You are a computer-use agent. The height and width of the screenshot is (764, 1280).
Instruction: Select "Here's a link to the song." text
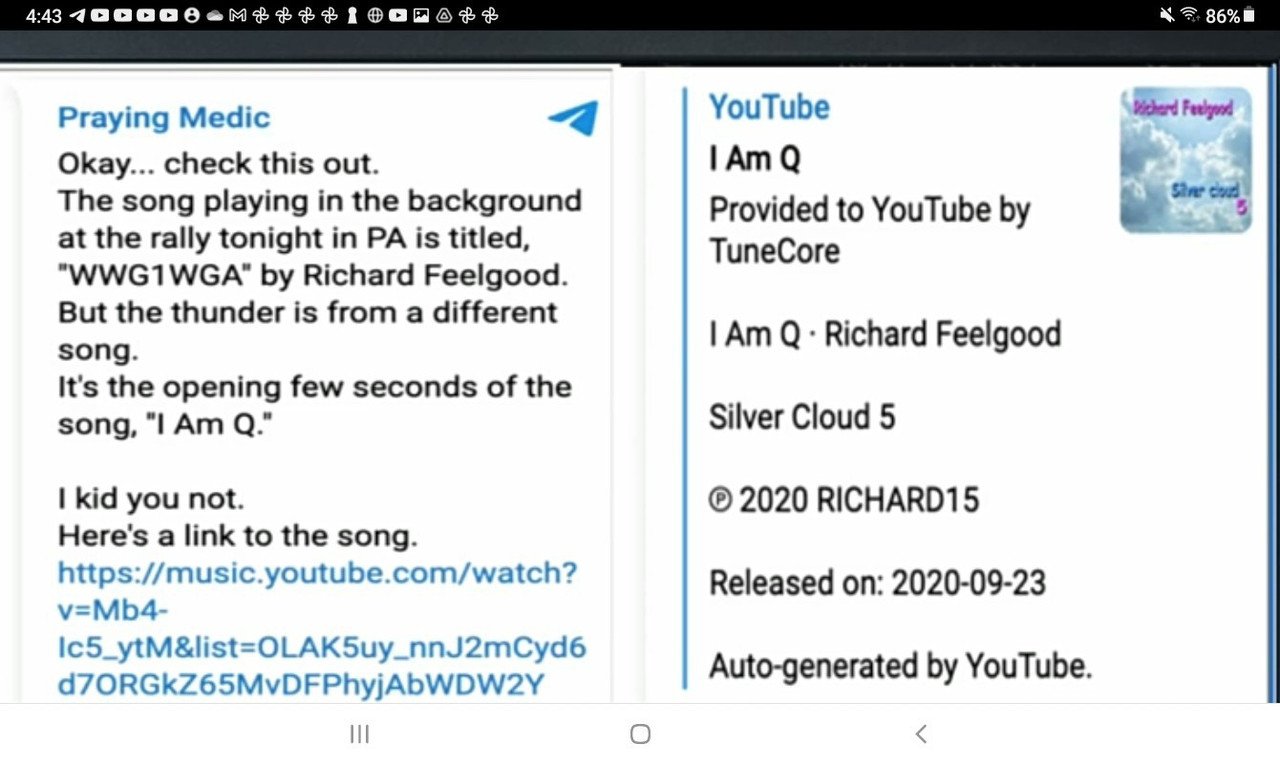coord(237,536)
